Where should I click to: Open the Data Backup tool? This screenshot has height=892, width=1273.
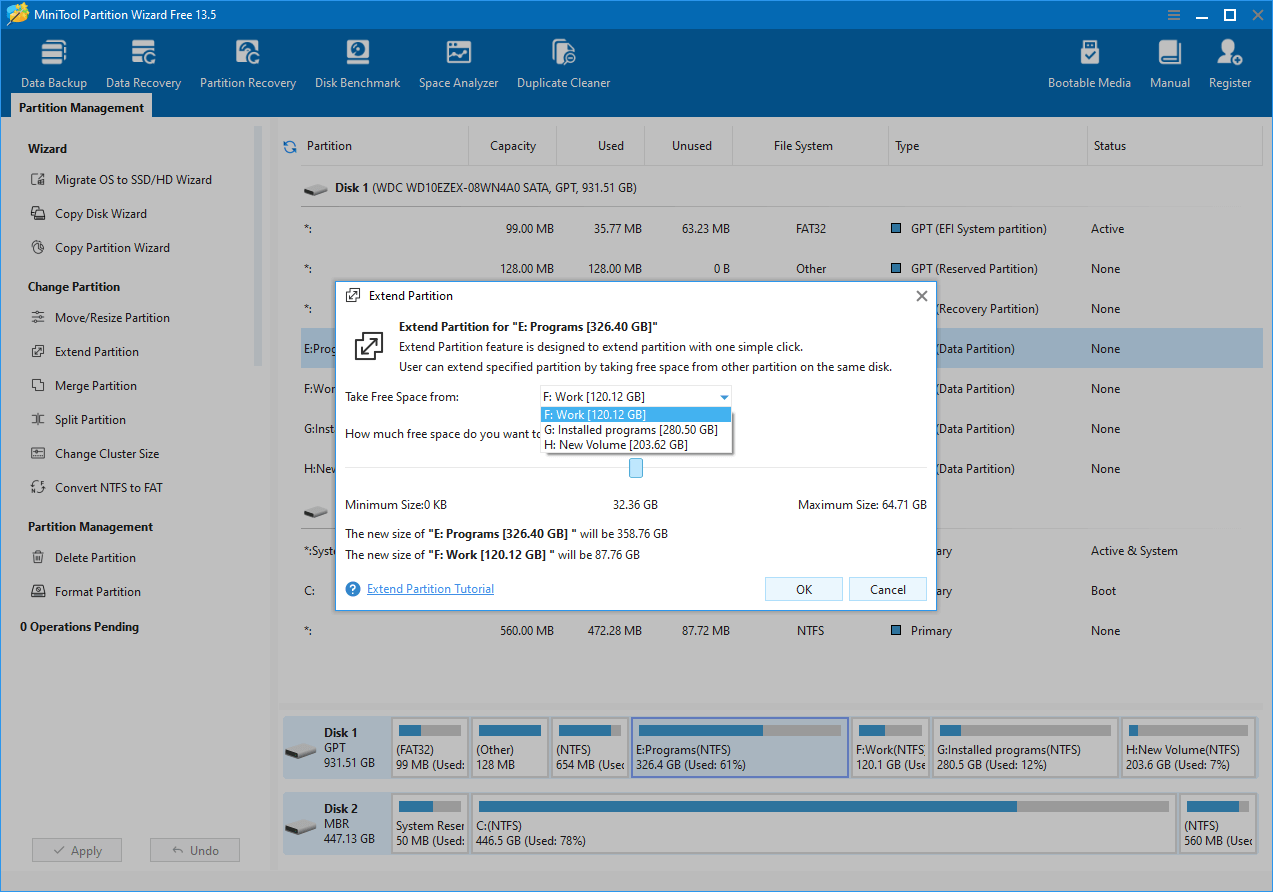(x=54, y=65)
